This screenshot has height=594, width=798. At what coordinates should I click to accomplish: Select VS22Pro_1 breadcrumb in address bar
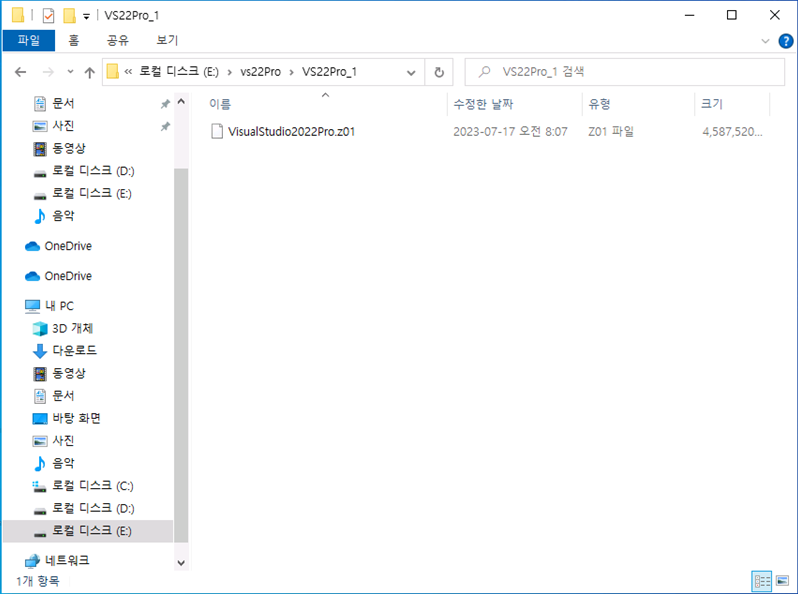329,72
